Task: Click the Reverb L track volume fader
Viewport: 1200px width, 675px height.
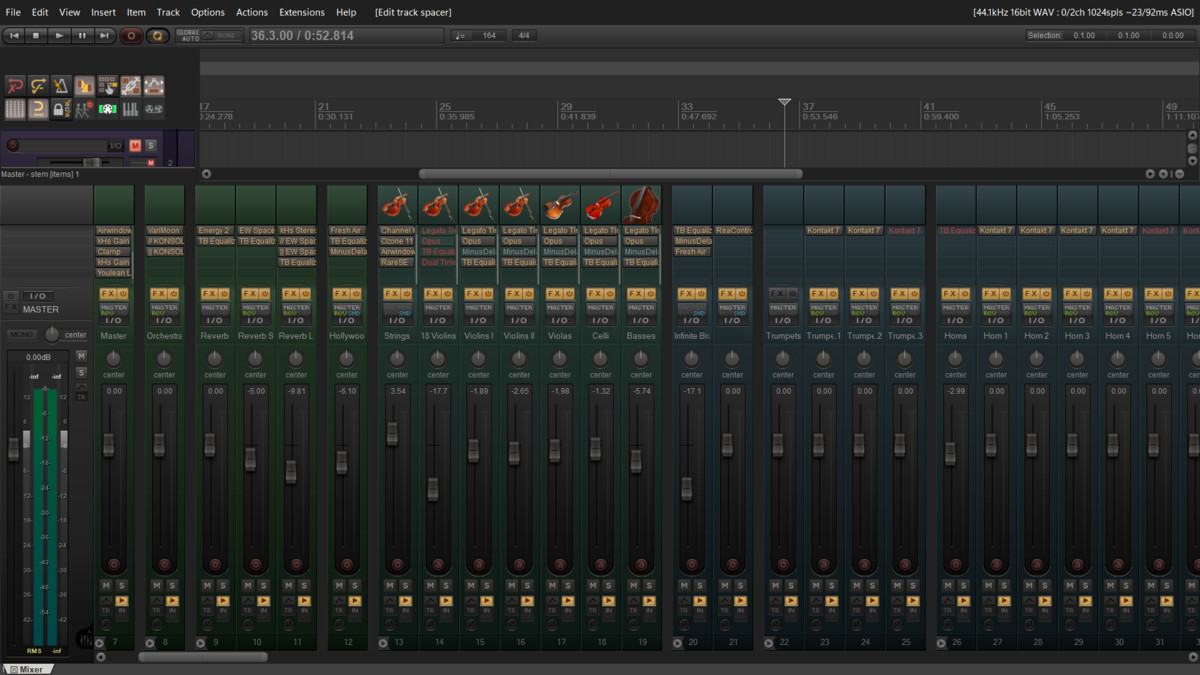Action: [x=291, y=471]
